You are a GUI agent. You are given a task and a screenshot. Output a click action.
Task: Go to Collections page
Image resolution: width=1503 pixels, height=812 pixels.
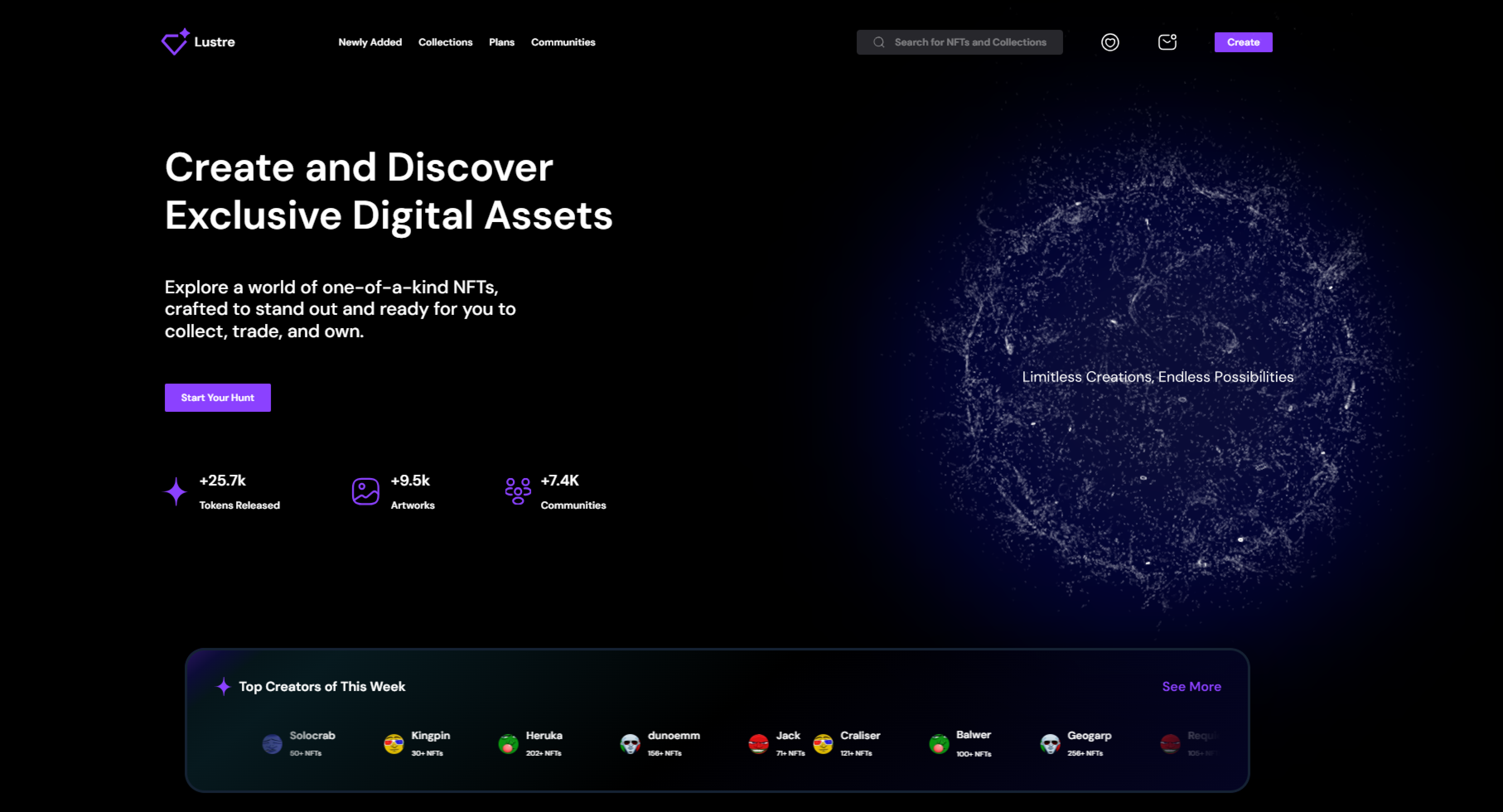coord(445,42)
